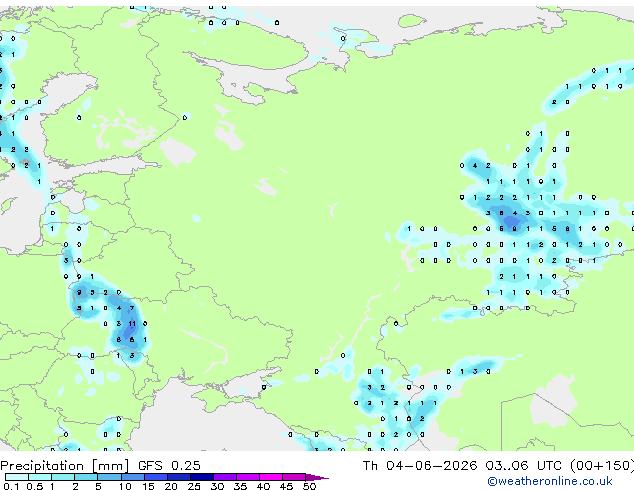Click the '30' legend scale label
The image size is (634, 490).
tap(217, 486)
